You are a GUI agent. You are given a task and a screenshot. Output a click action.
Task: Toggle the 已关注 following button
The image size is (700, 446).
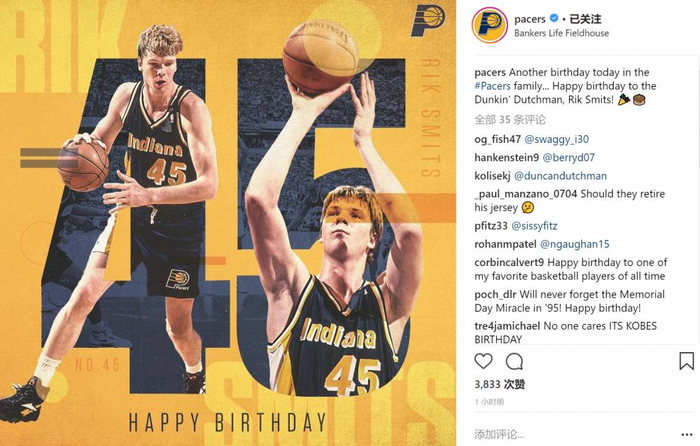tap(585, 19)
